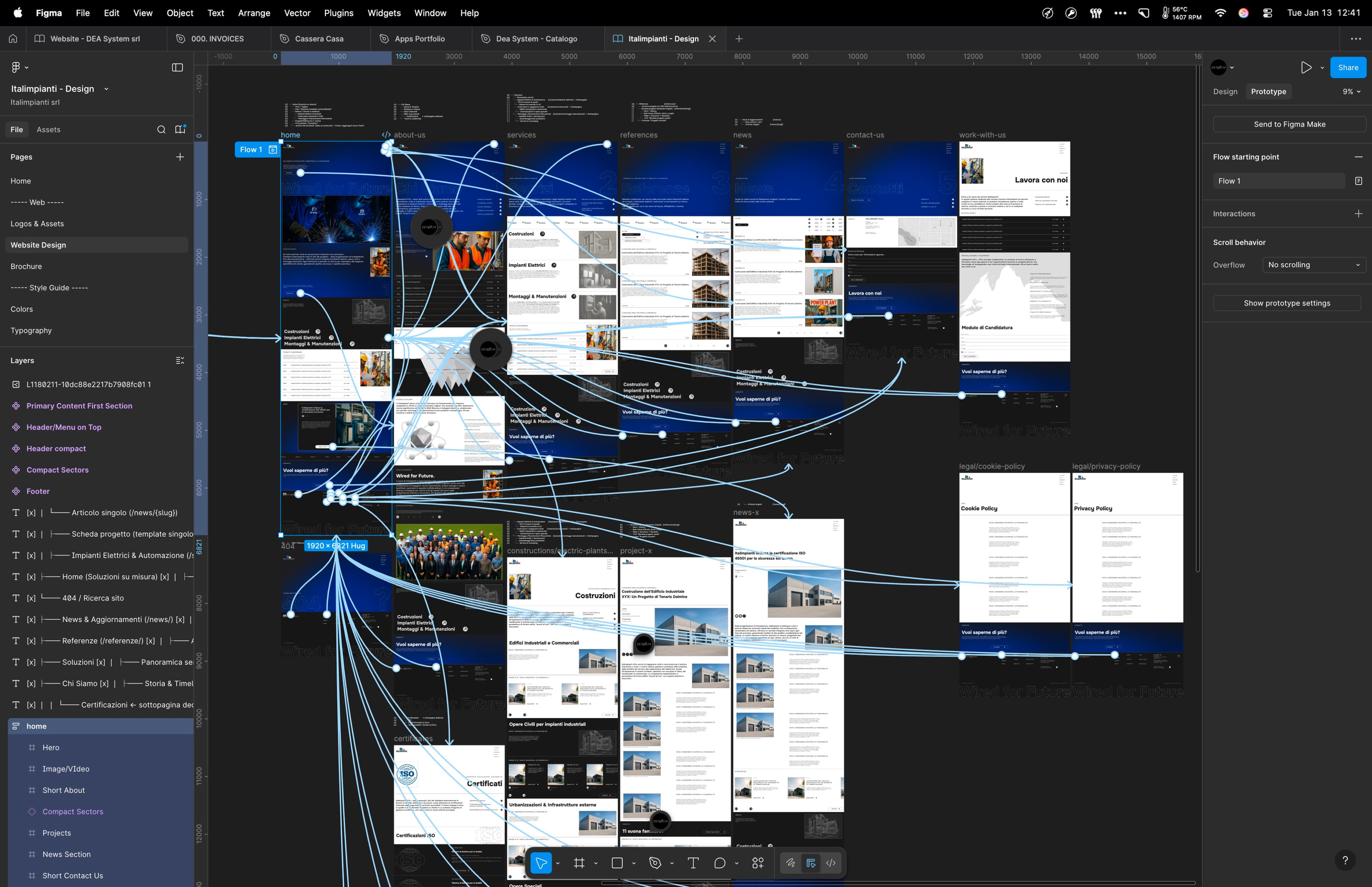The image size is (1372, 887).
Task: Open the Wi-Fi status menu
Action: [x=1220, y=13]
